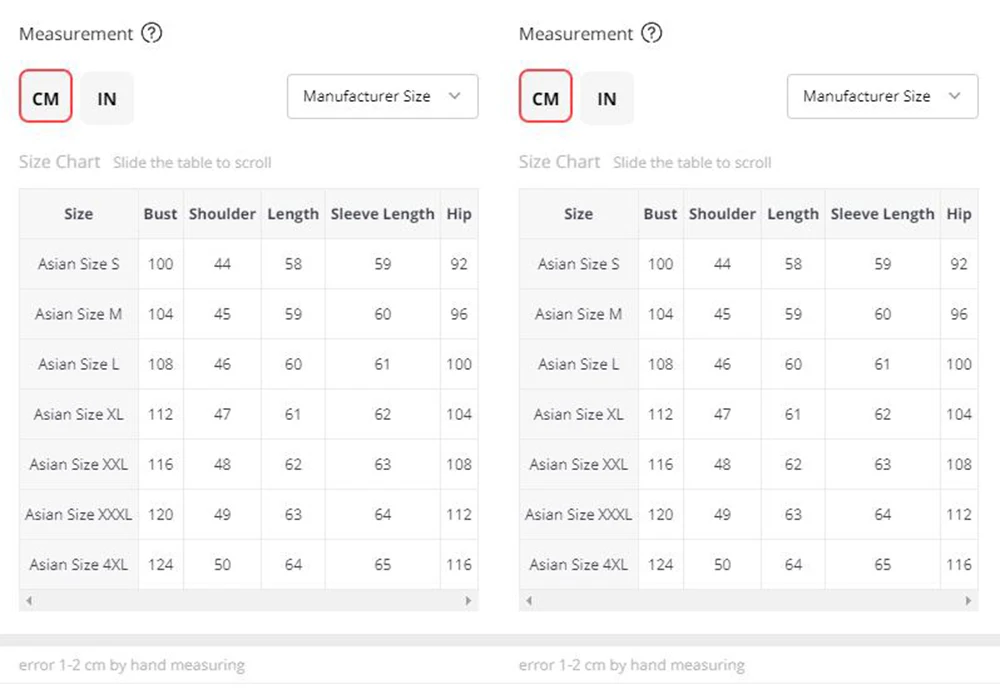Switch to IN unit in right panel
Image resolution: width=1000 pixels, height=697 pixels.
(607, 98)
